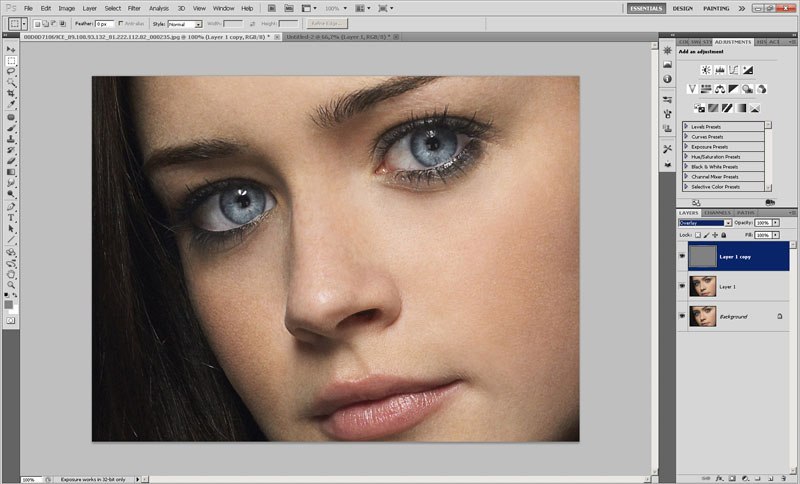
Task: Open the Style dropdown set to Normal
Action: pos(184,23)
